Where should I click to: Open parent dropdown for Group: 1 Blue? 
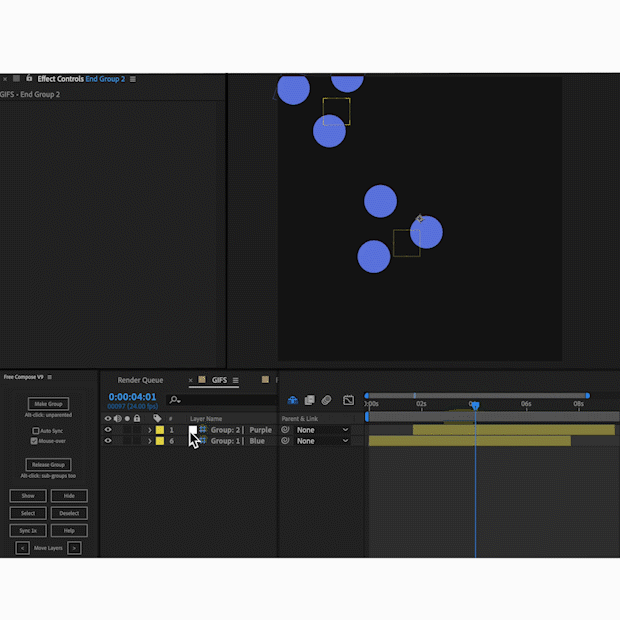point(323,441)
